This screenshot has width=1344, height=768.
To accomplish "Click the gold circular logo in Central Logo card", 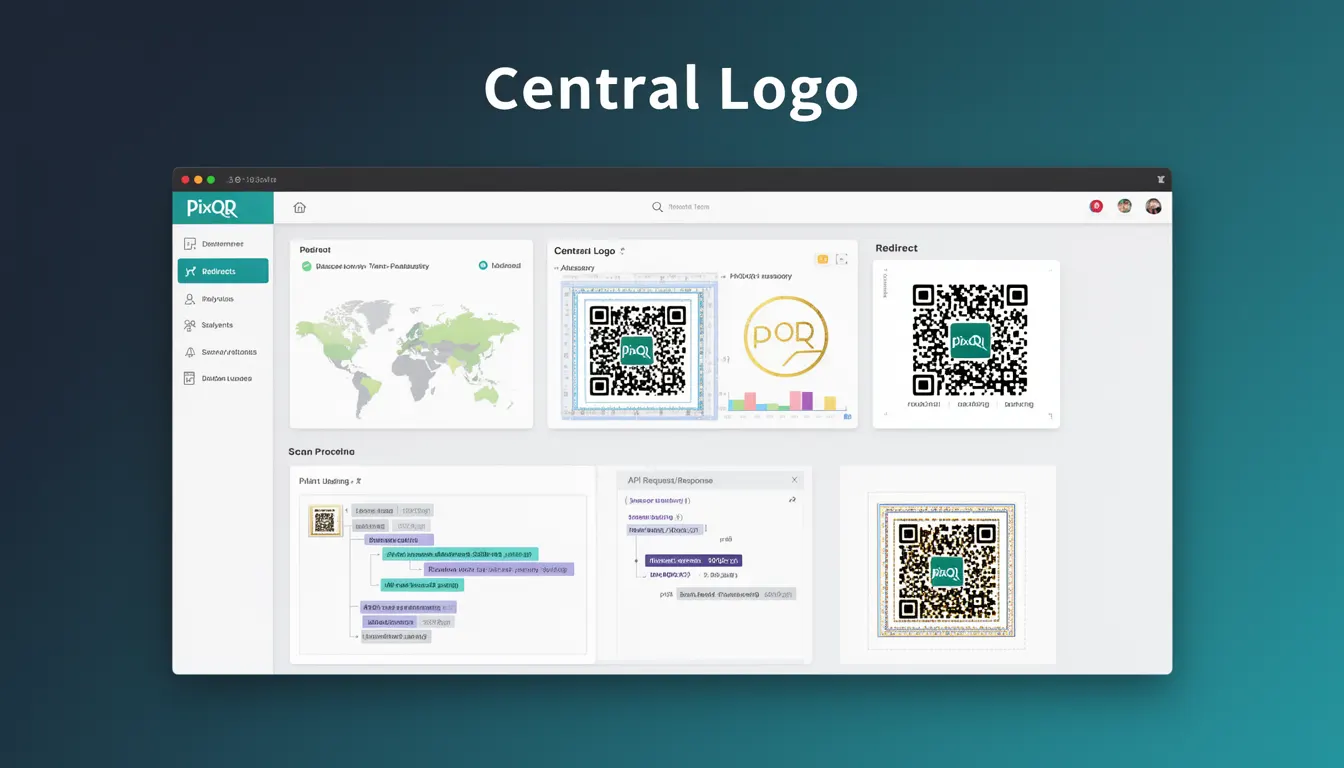I will 786,337.
